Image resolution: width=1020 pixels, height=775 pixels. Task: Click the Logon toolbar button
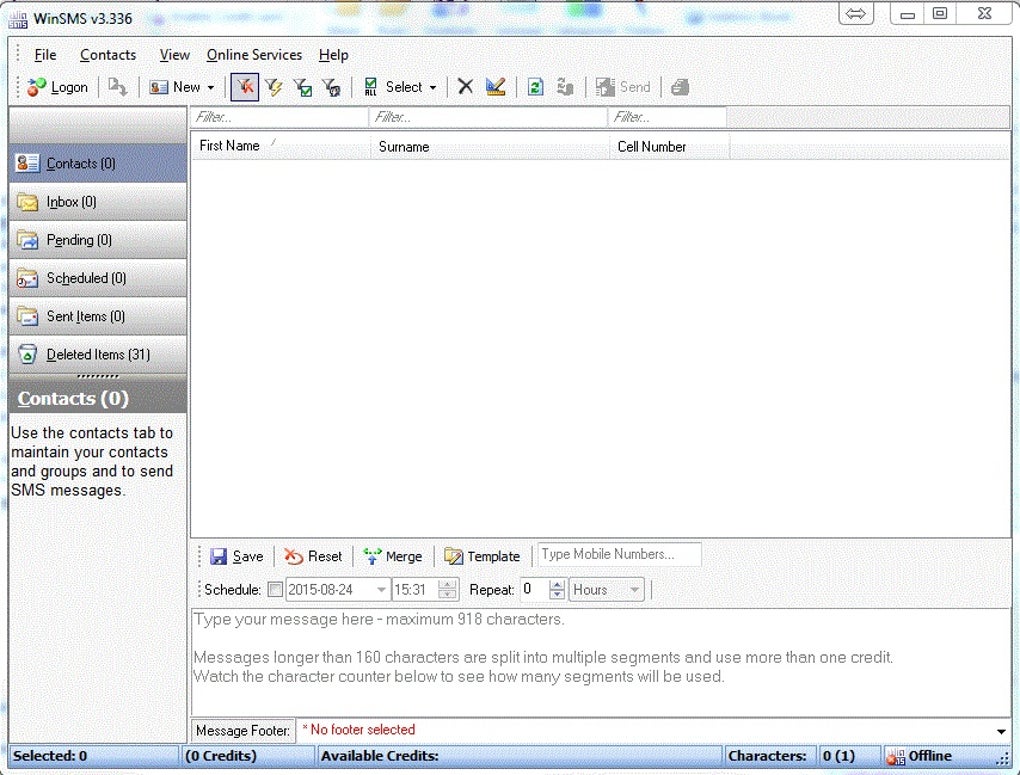click(57, 87)
